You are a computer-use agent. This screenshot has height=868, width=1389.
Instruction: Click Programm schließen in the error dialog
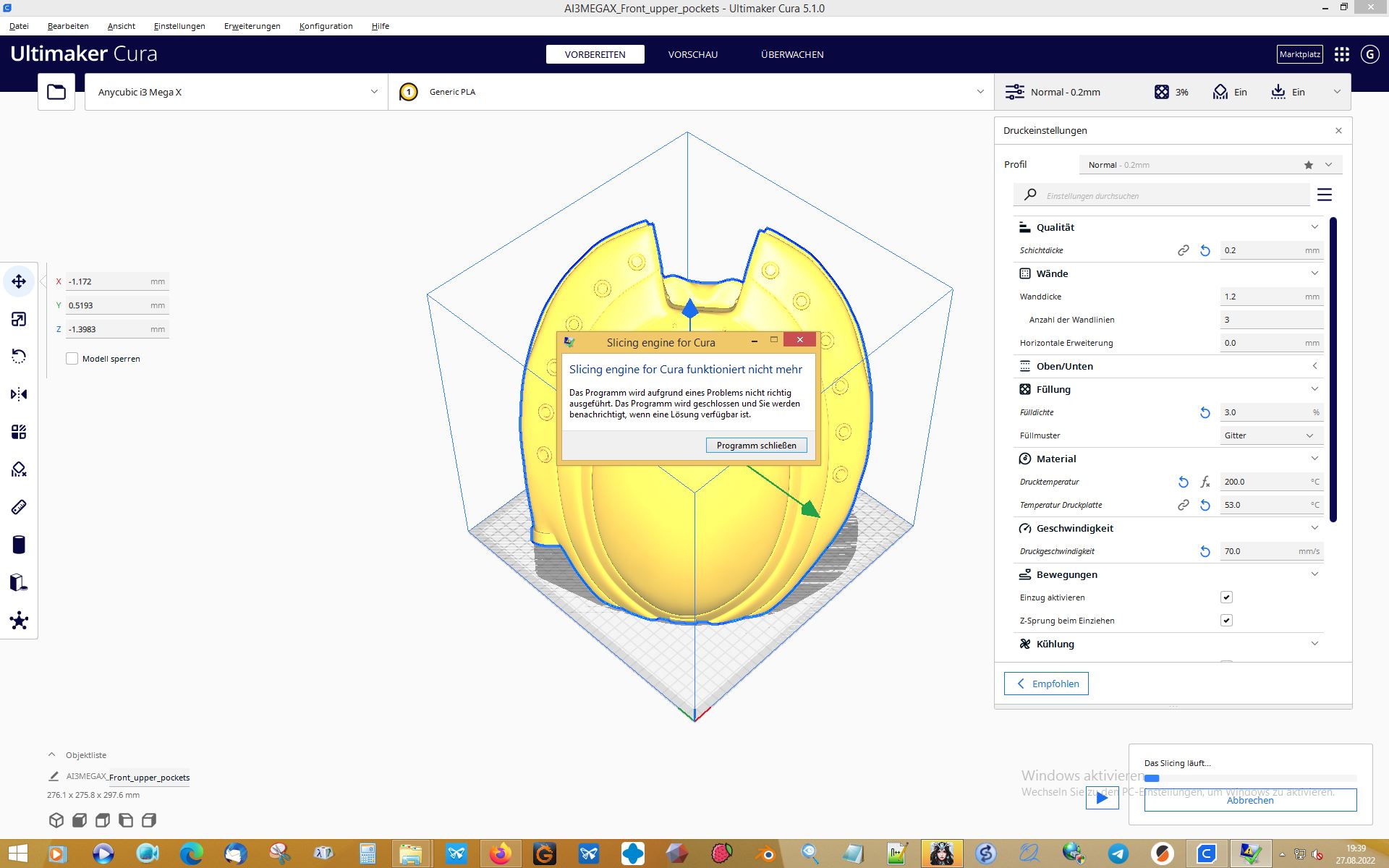pyautogui.click(x=756, y=445)
